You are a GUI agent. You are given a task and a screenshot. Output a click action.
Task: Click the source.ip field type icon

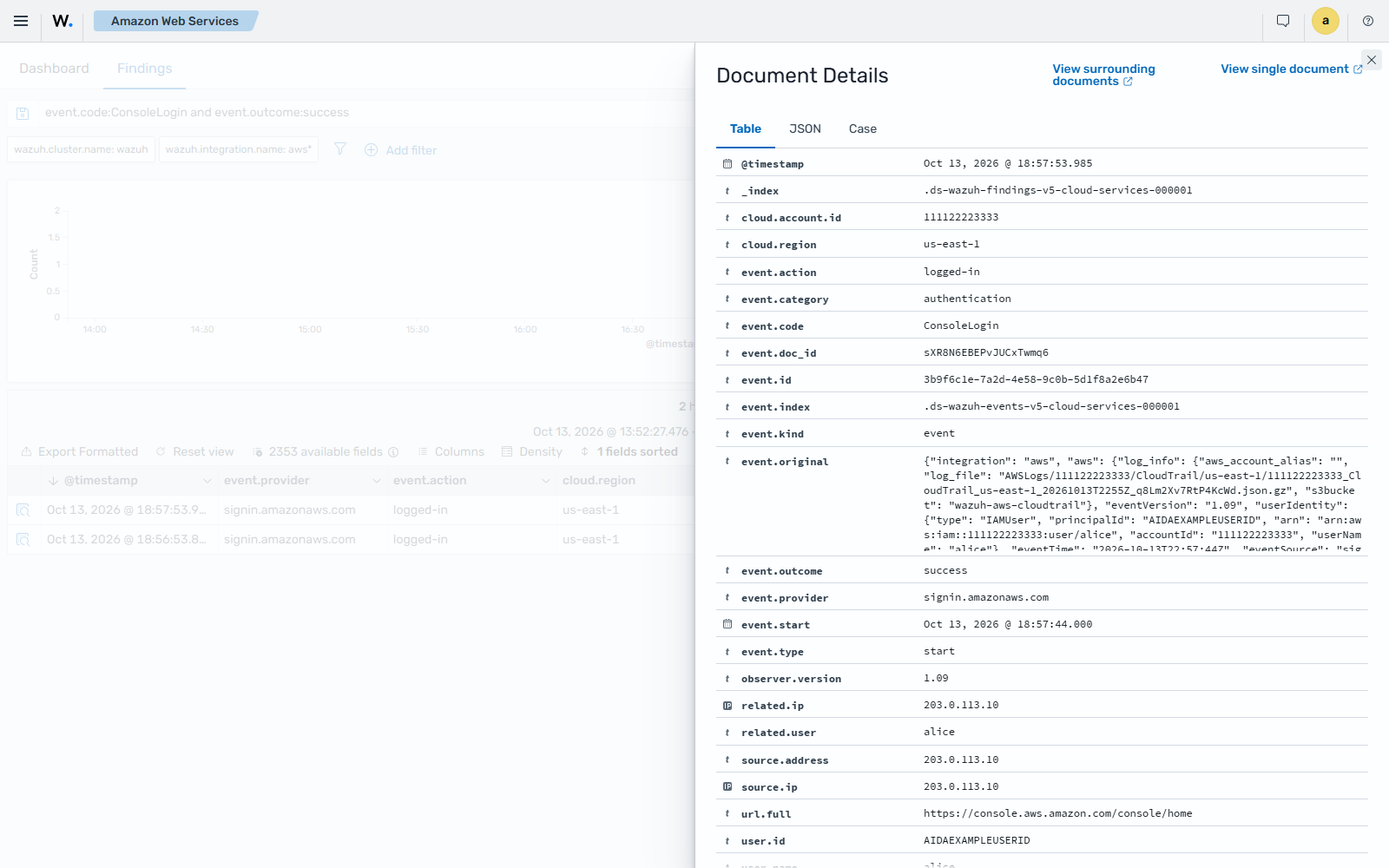(x=727, y=786)
